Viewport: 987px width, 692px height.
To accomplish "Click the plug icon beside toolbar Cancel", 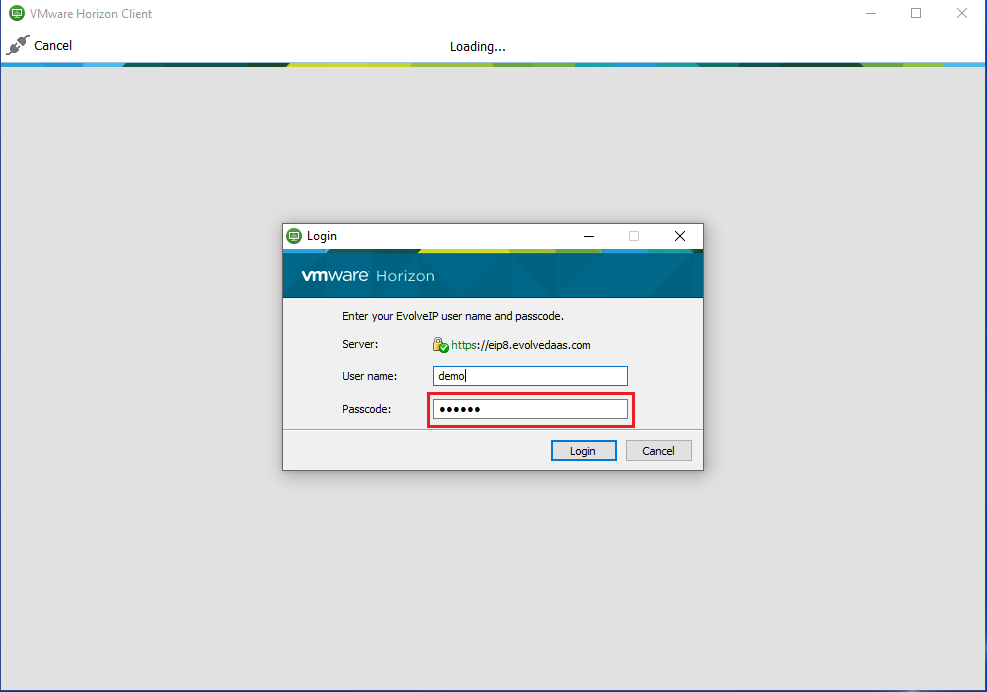I will [x=18, y=45].
